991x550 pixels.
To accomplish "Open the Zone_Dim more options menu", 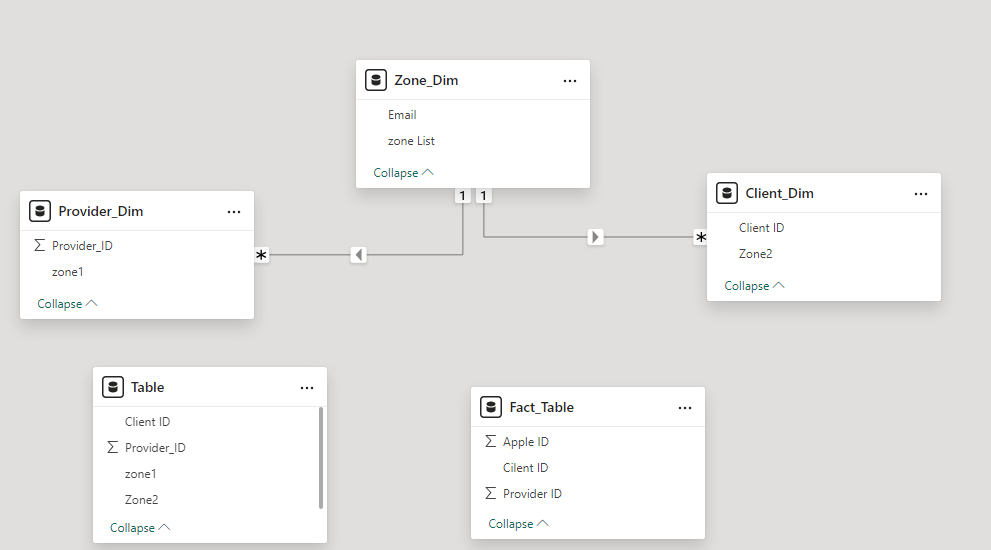I will pos(570,81).
